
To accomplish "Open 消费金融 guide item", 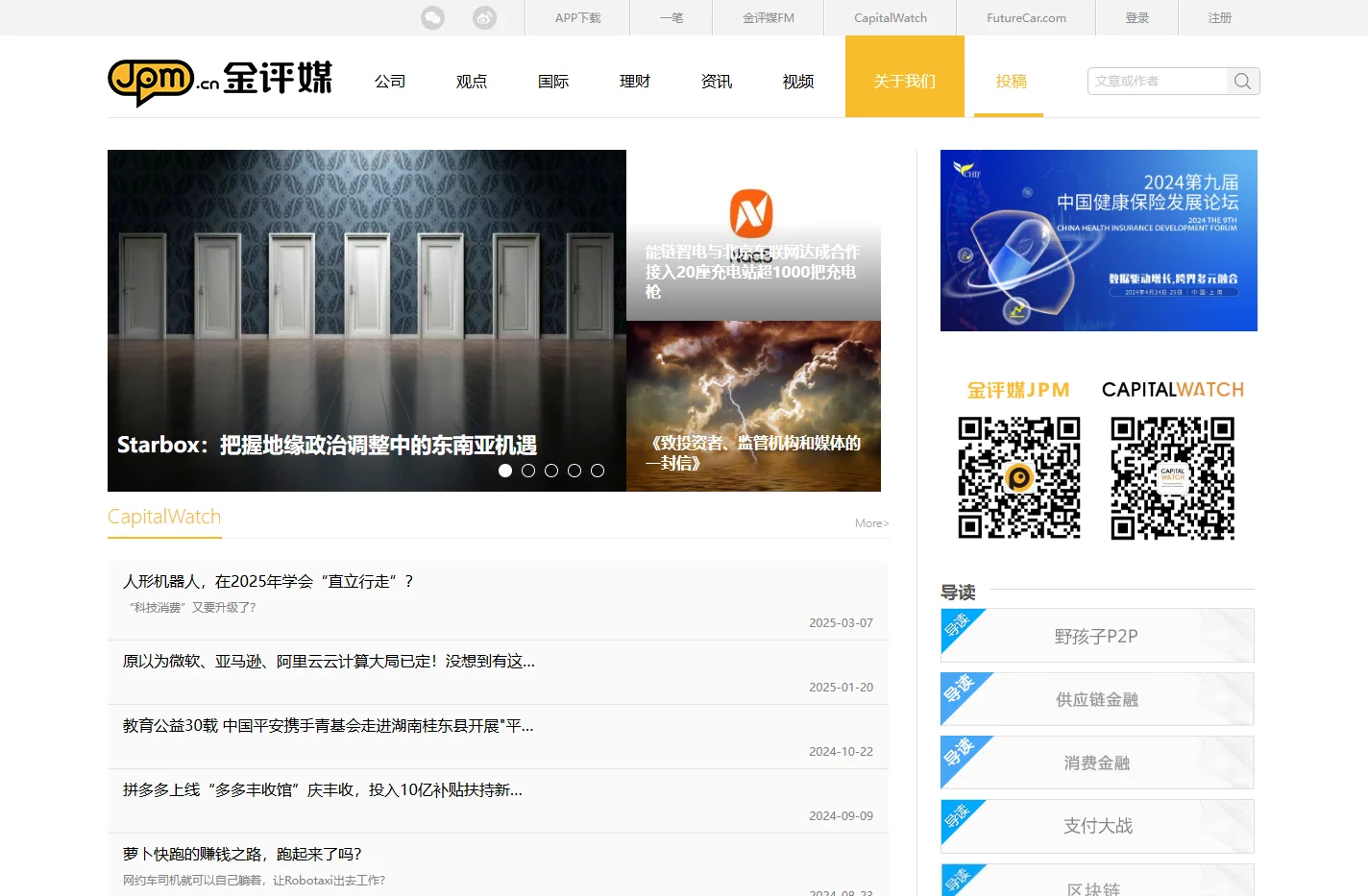I will [1097, 763].
